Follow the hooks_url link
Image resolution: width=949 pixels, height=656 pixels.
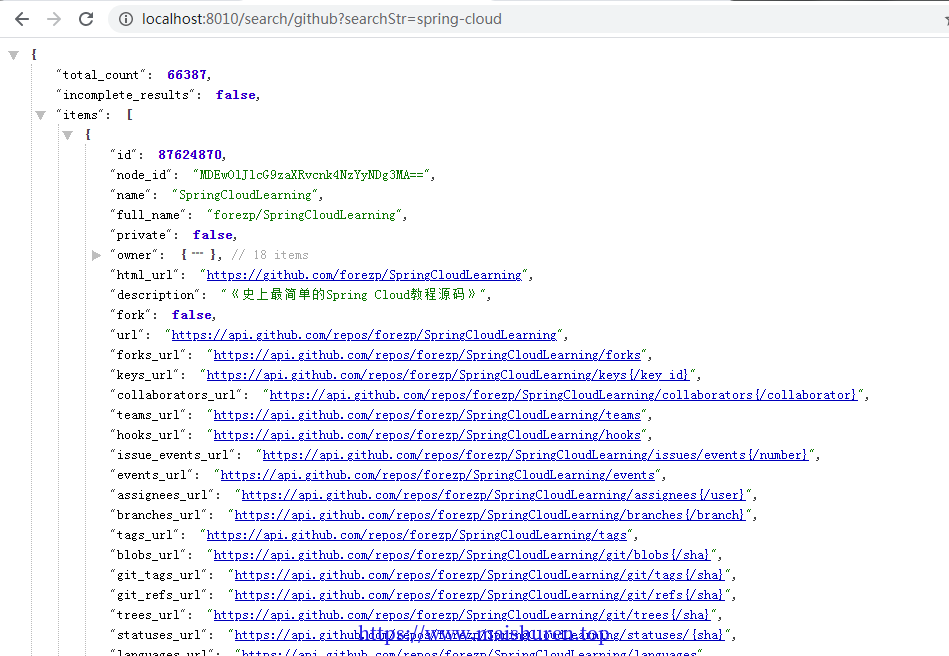pos(427,435)
